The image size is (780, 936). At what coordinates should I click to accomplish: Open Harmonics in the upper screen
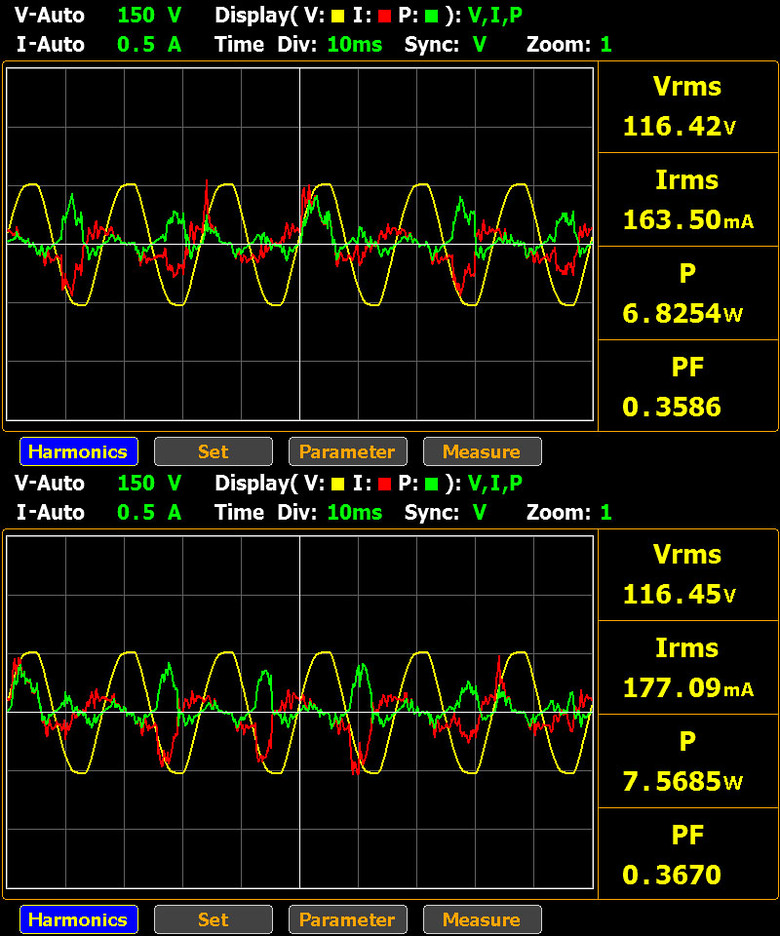[x=79, y=451]
